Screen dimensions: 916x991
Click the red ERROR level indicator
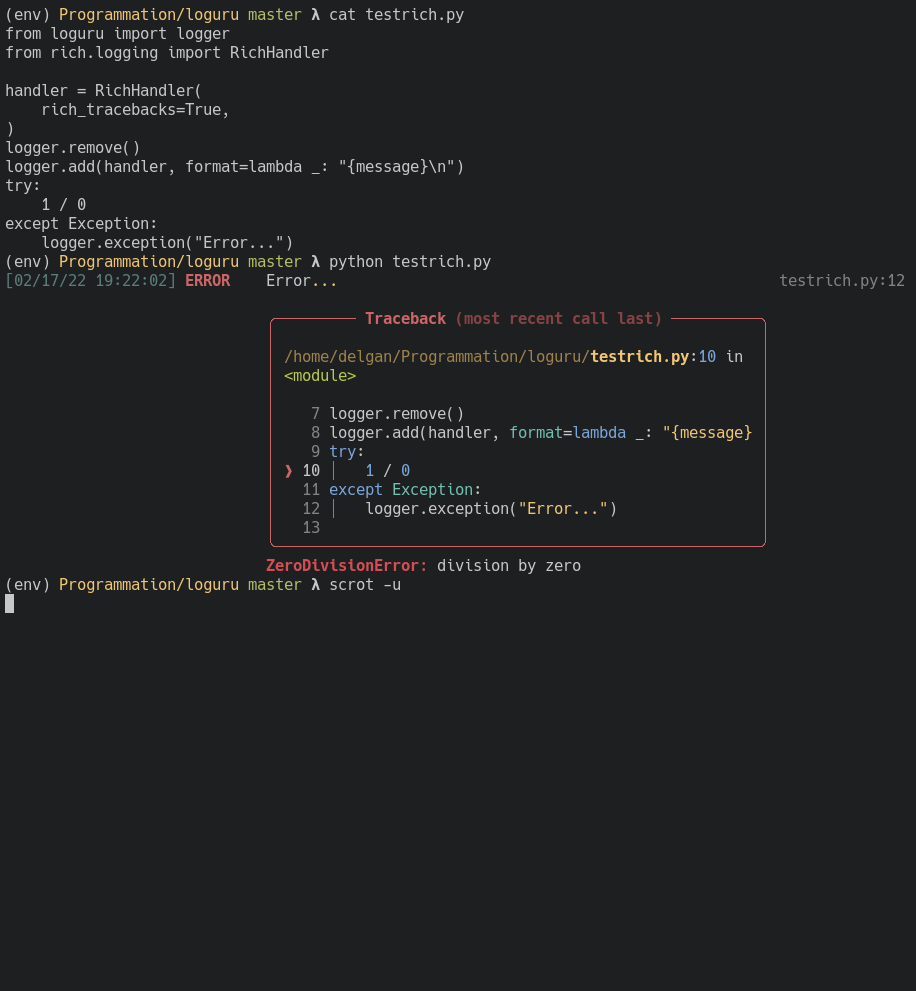[206, 280]
